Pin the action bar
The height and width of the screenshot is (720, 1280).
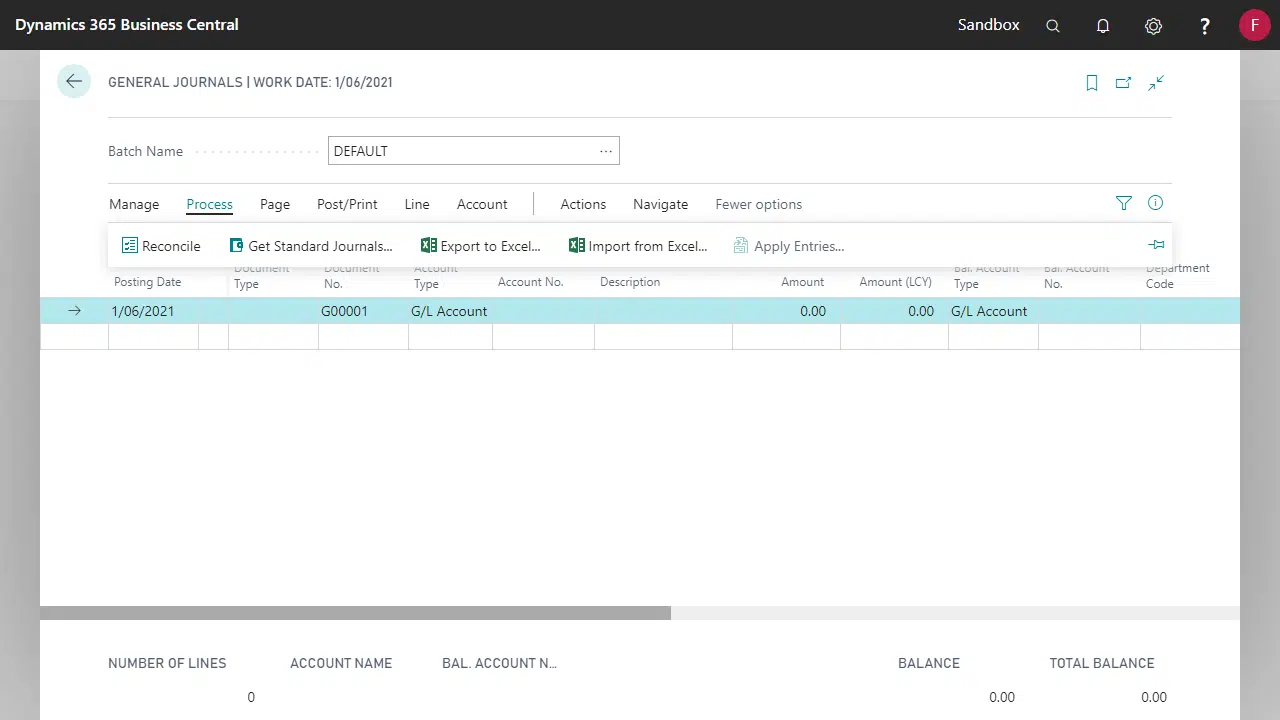tap(1156, 245)
